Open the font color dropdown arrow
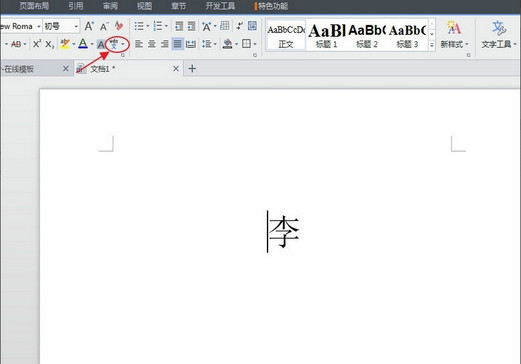 (92, 44)
